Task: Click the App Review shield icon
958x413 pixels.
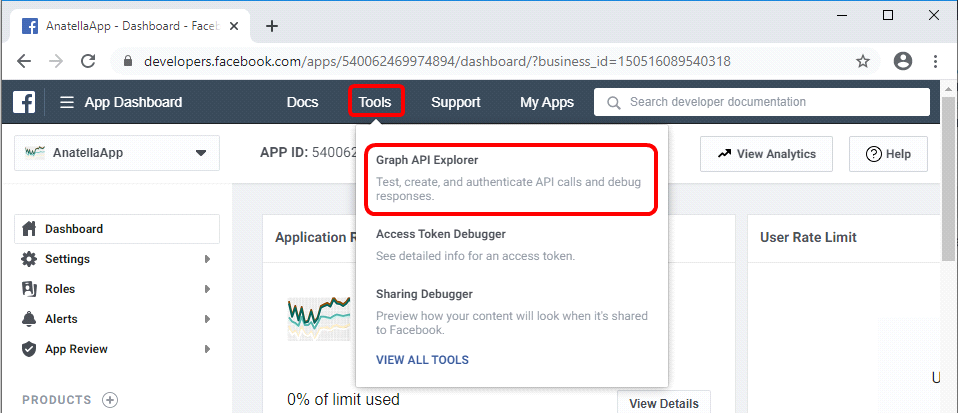Action: [x=29, y=349]
